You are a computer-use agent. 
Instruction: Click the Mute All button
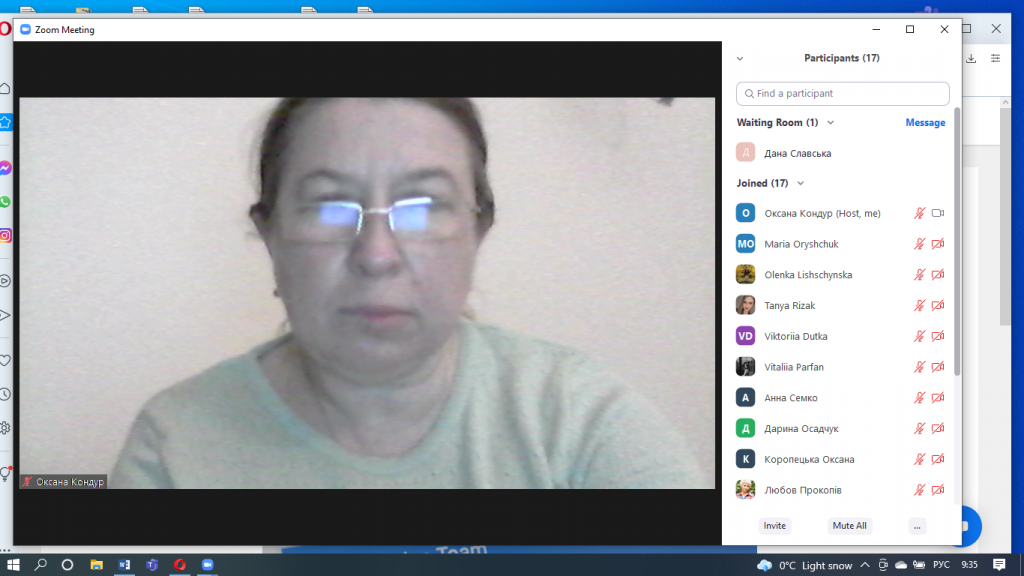pyautogui.click(x=850, y=526)
